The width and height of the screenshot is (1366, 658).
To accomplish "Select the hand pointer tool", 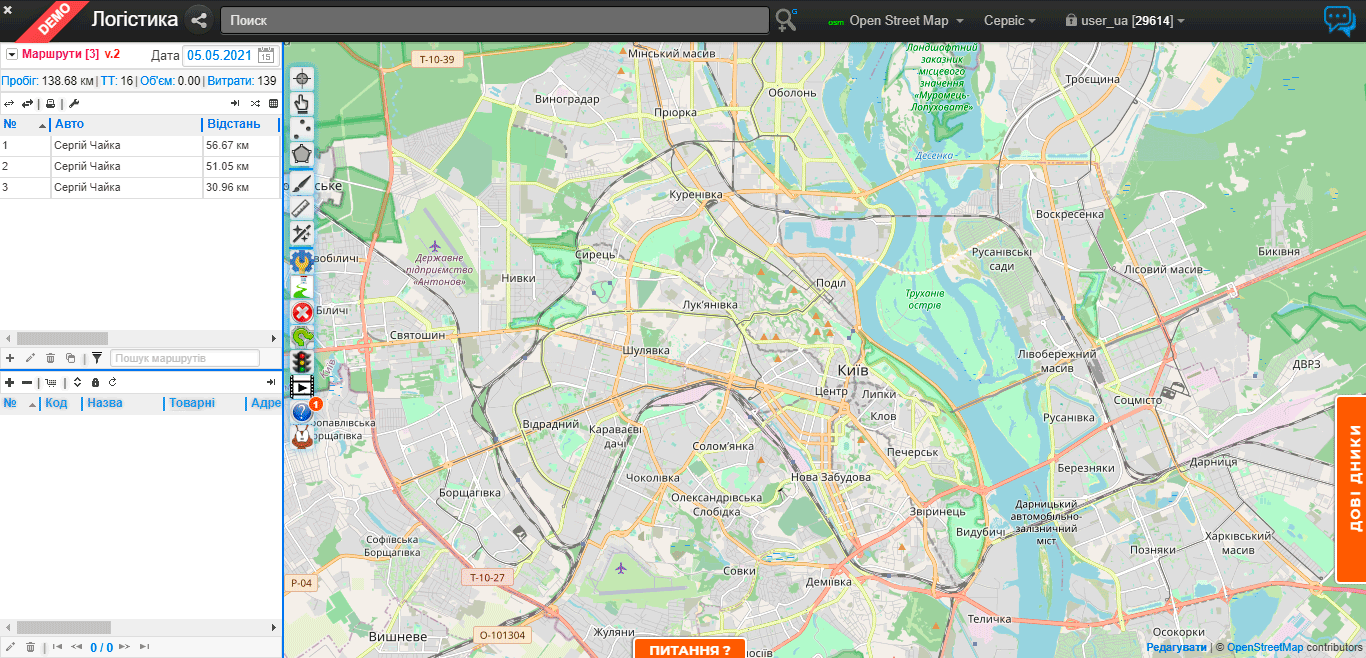I will tap(302, 103).
